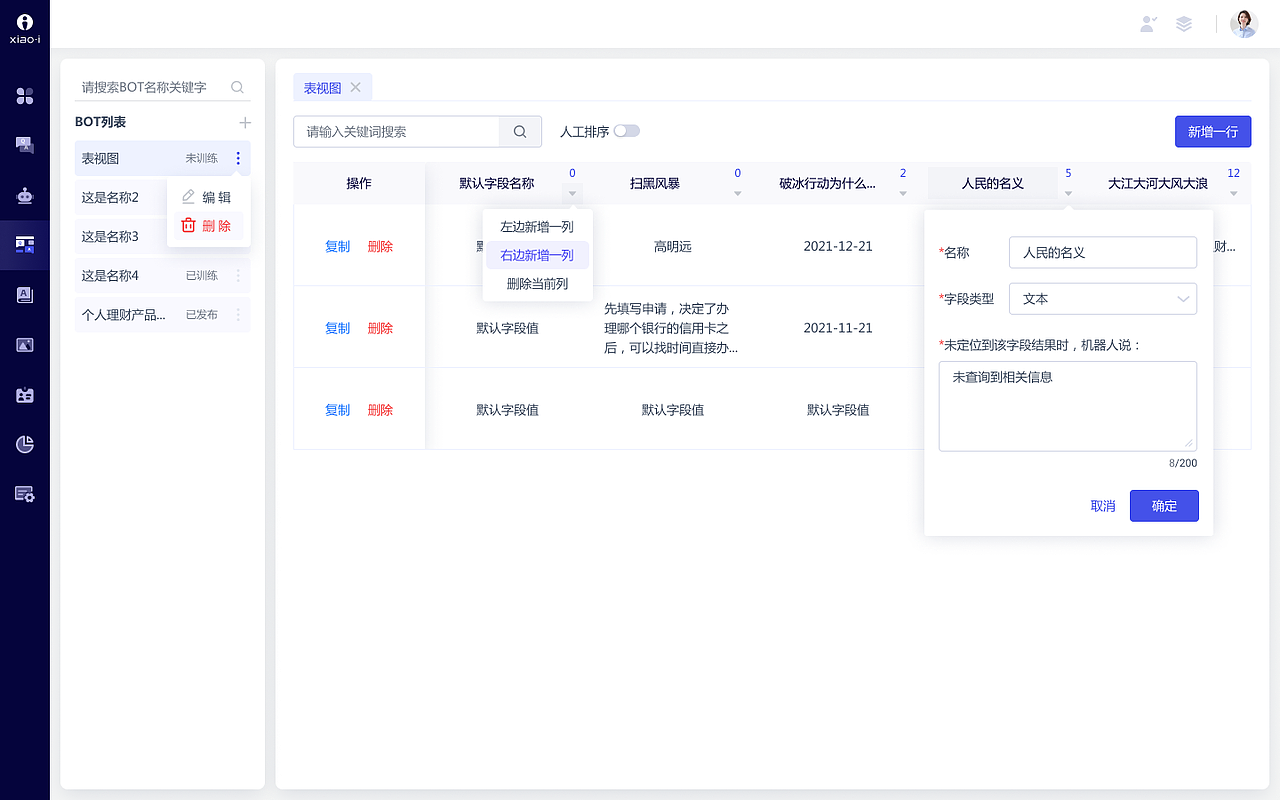Open the Q&A chat module in sidebar
Image resolution: width=1280 pixels, height=800 pixels.
(x=25, y=144)
